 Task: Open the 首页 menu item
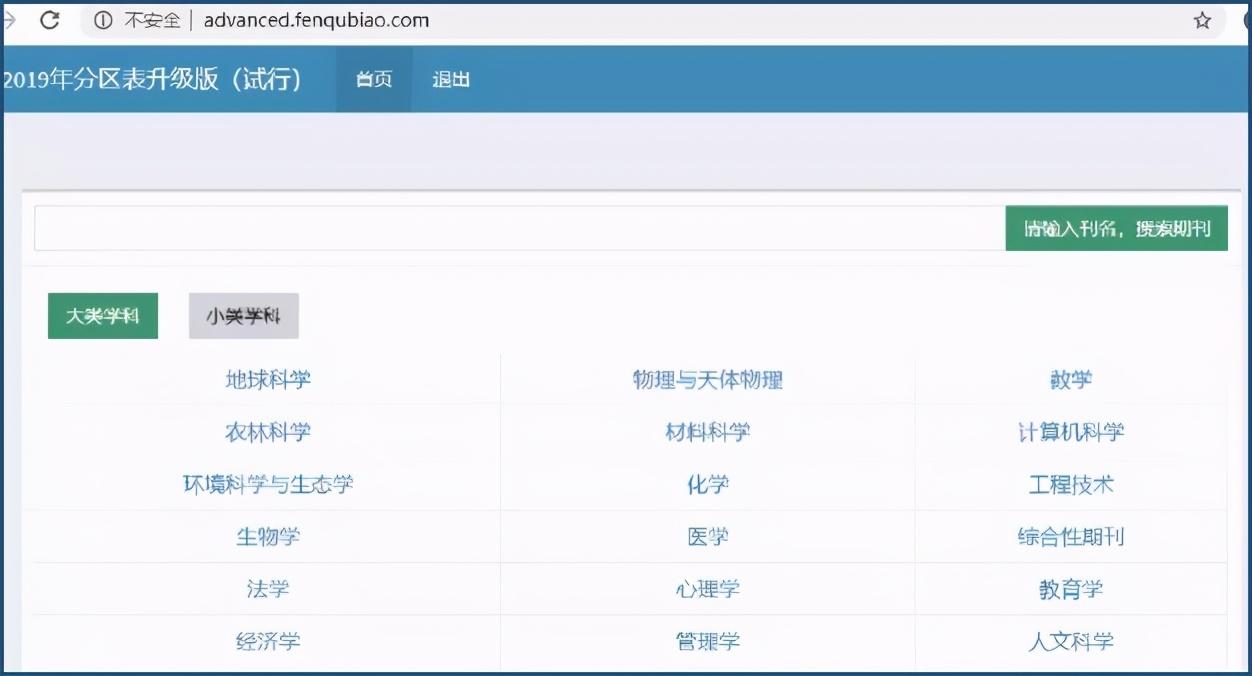[x=373, y=79]
